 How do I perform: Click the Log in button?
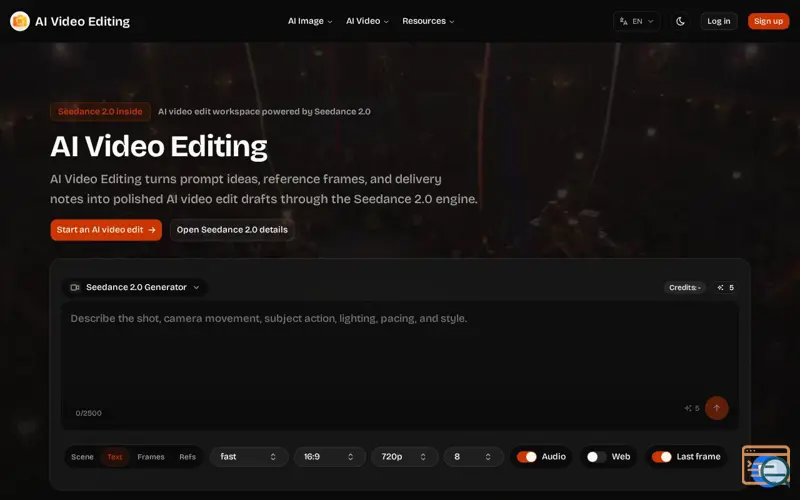click(x=718, y=21)
